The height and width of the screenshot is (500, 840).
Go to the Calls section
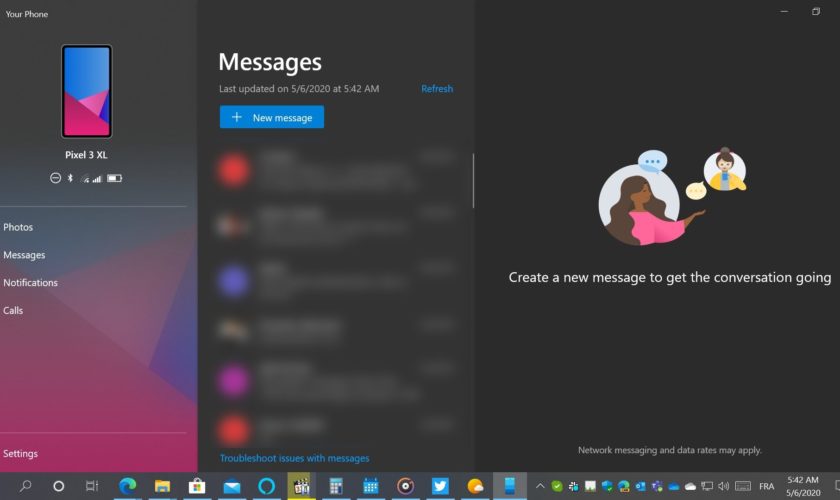point(13,311)
